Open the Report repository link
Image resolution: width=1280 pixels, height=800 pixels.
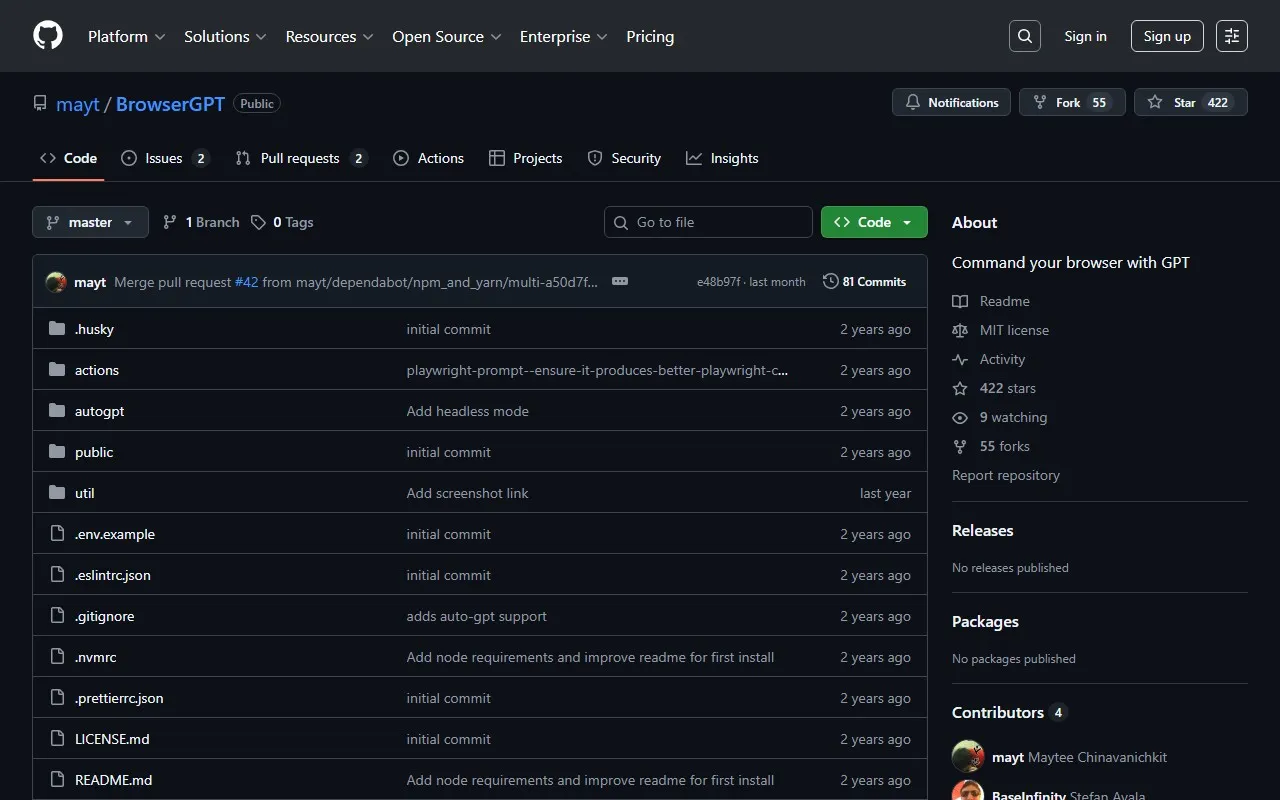[x=1005, y=475]
